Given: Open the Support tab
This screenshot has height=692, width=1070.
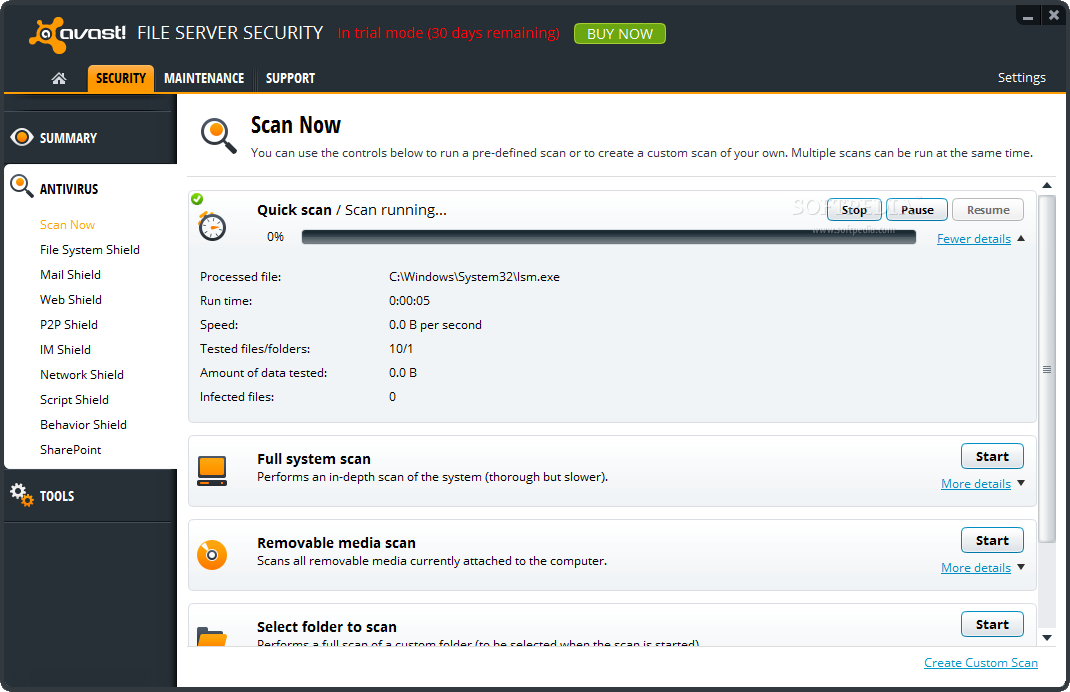Looking at the screenshot, I should [290, 78].
